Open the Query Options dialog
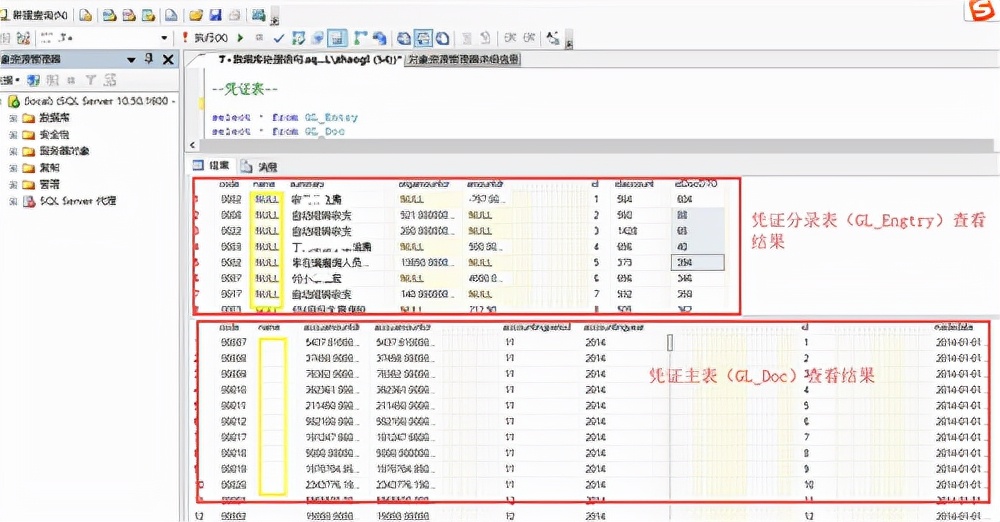 (318, 38)
